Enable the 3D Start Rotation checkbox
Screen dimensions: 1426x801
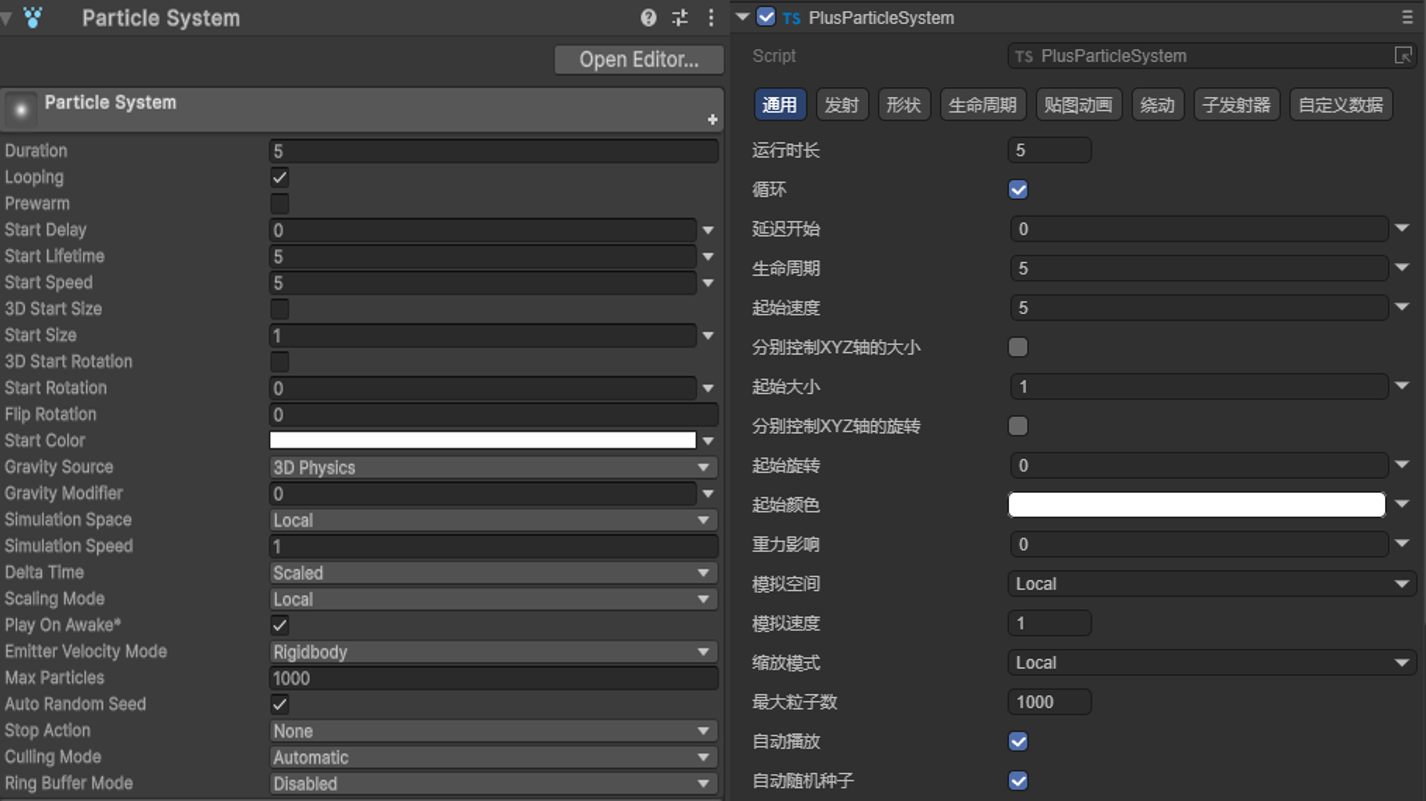(280, 362)
